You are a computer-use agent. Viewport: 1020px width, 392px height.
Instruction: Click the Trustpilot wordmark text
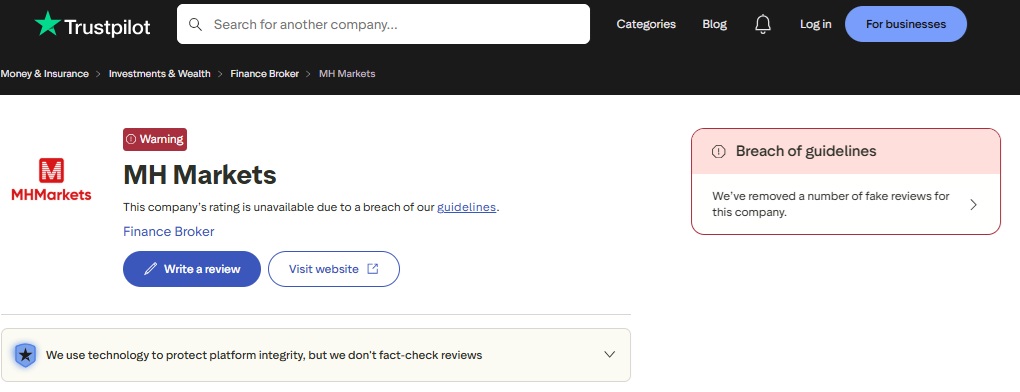[107, 27]
